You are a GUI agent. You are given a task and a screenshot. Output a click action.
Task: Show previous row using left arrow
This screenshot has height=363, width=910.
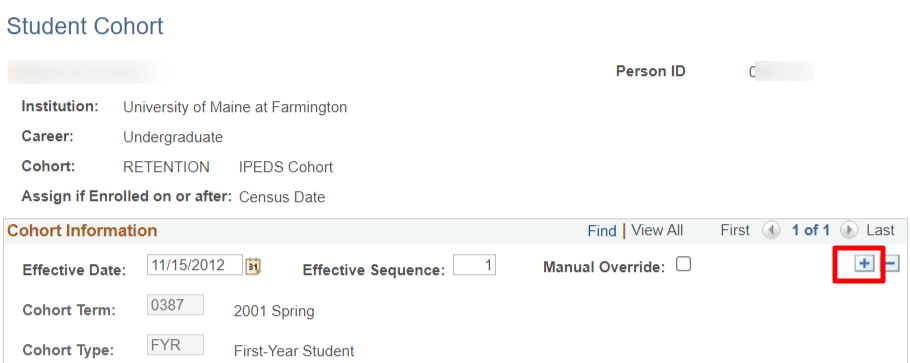(771, 231)
